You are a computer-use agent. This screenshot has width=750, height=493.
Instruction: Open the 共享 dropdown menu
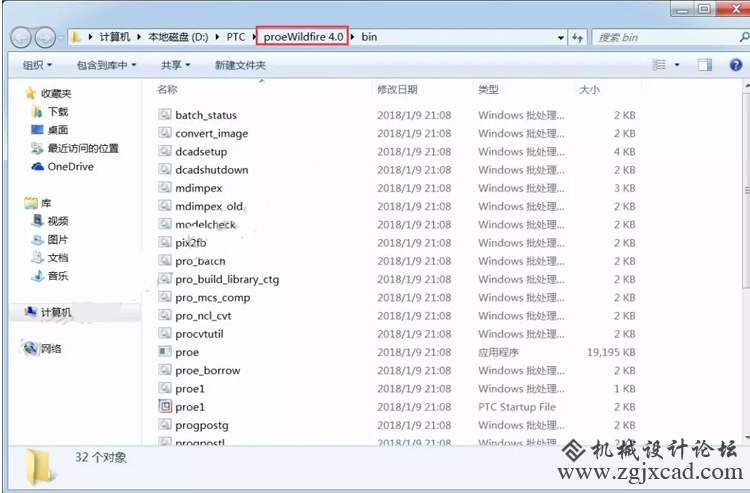click(x=176, y=65)
